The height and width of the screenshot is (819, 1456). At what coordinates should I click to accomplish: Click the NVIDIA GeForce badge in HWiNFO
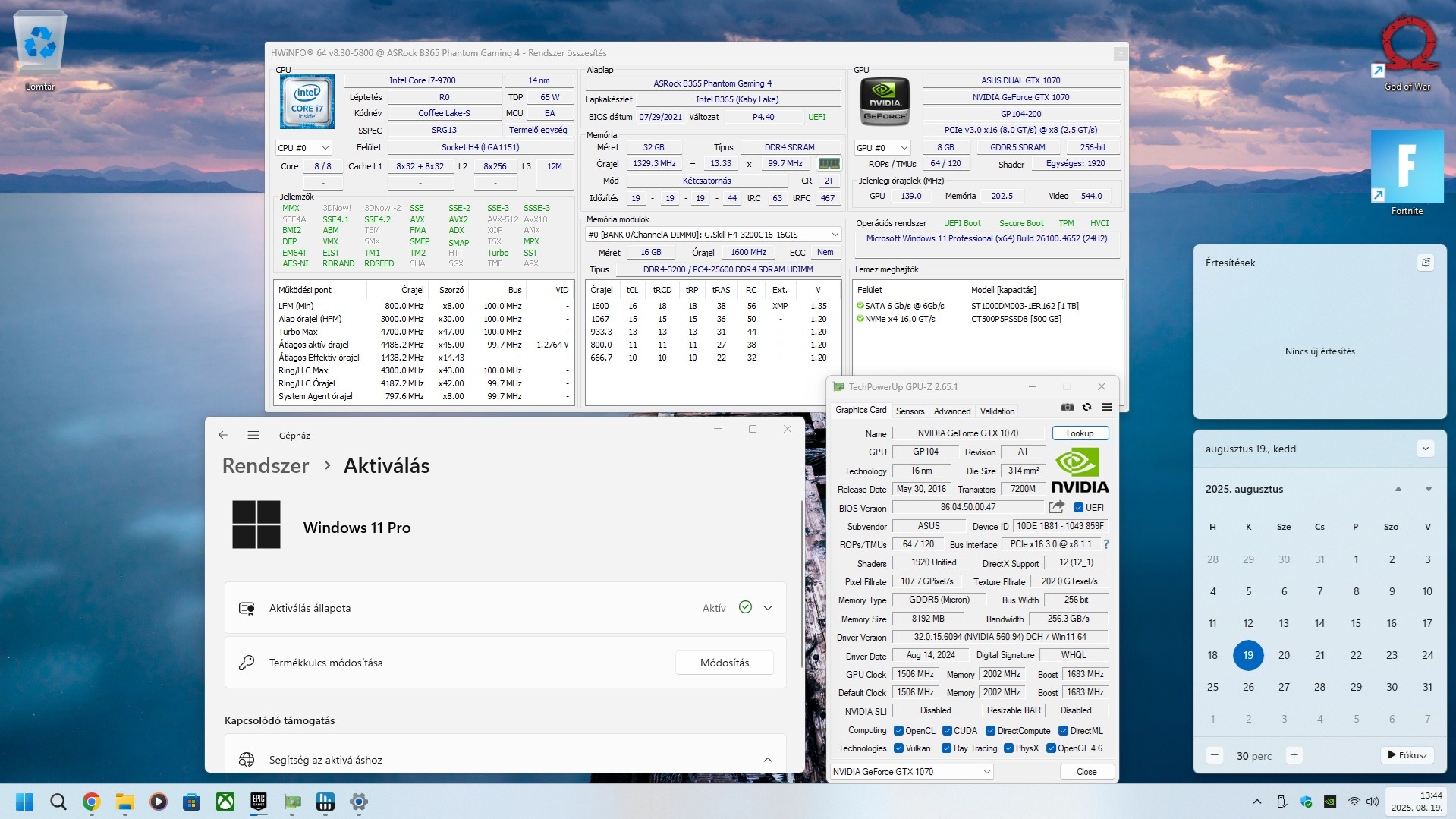point(884,101)
